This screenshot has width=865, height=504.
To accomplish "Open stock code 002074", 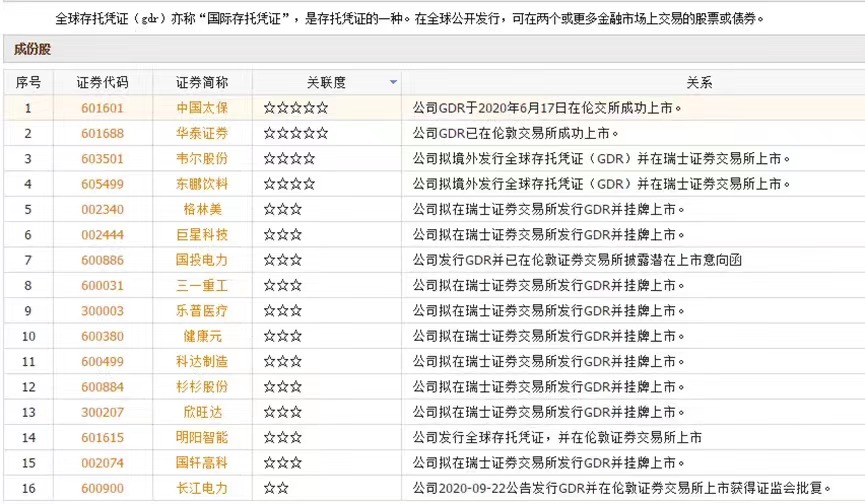I will point(103,463).
